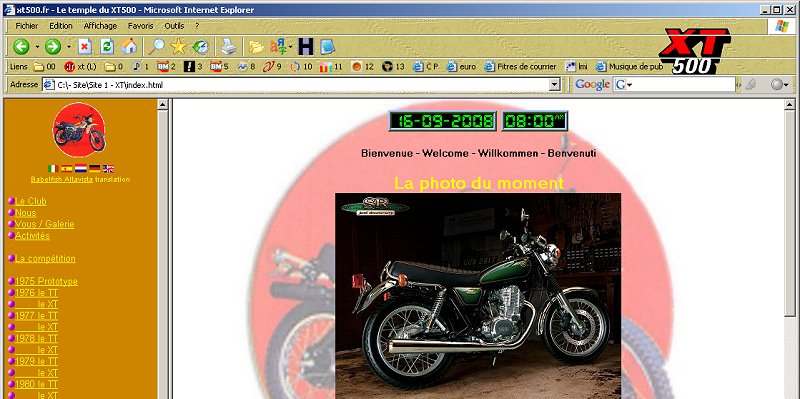Expand the translate icon dropdown arrow
Screen dimensions: 800x399
291,47
